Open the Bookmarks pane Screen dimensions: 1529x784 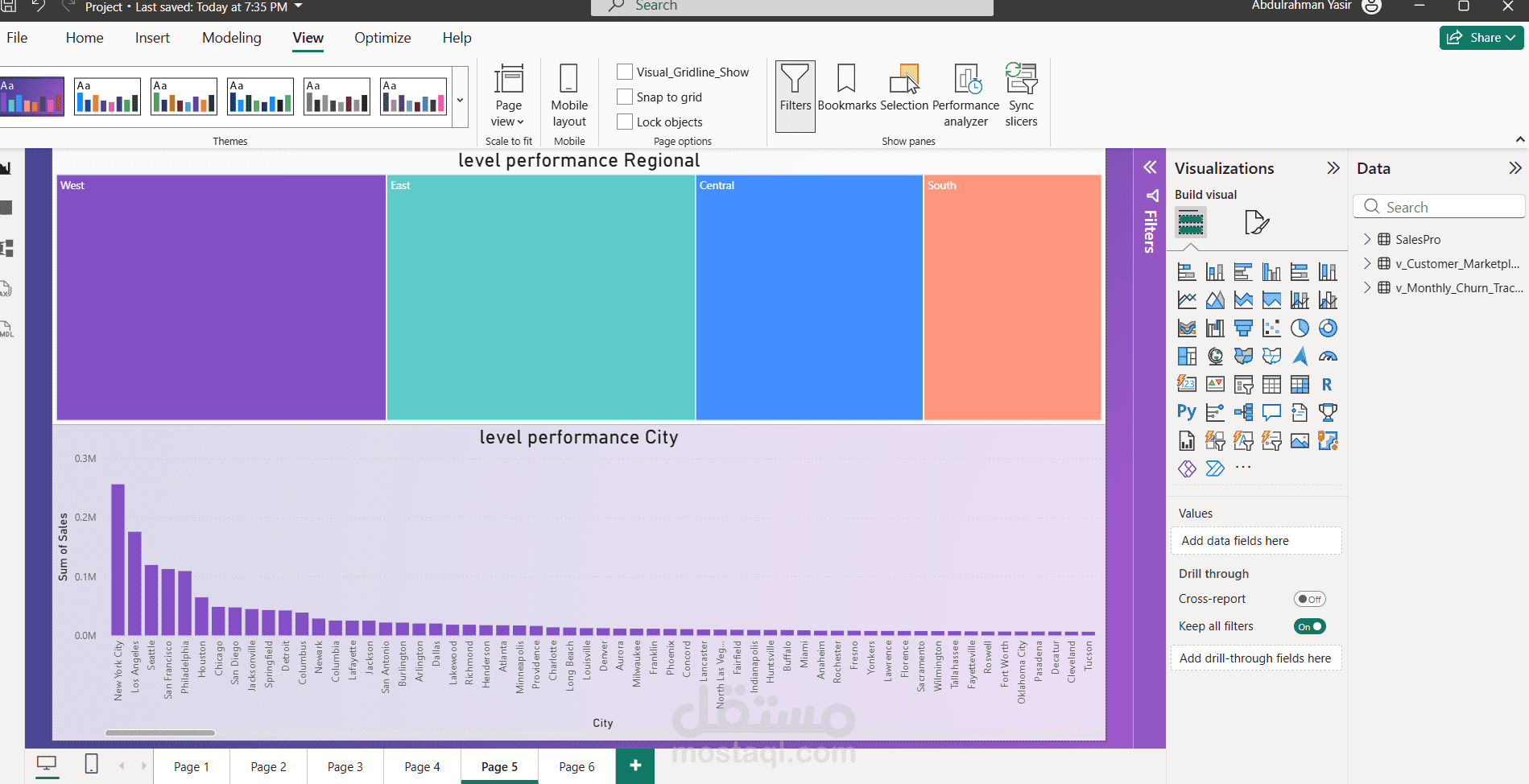(847, 88)
